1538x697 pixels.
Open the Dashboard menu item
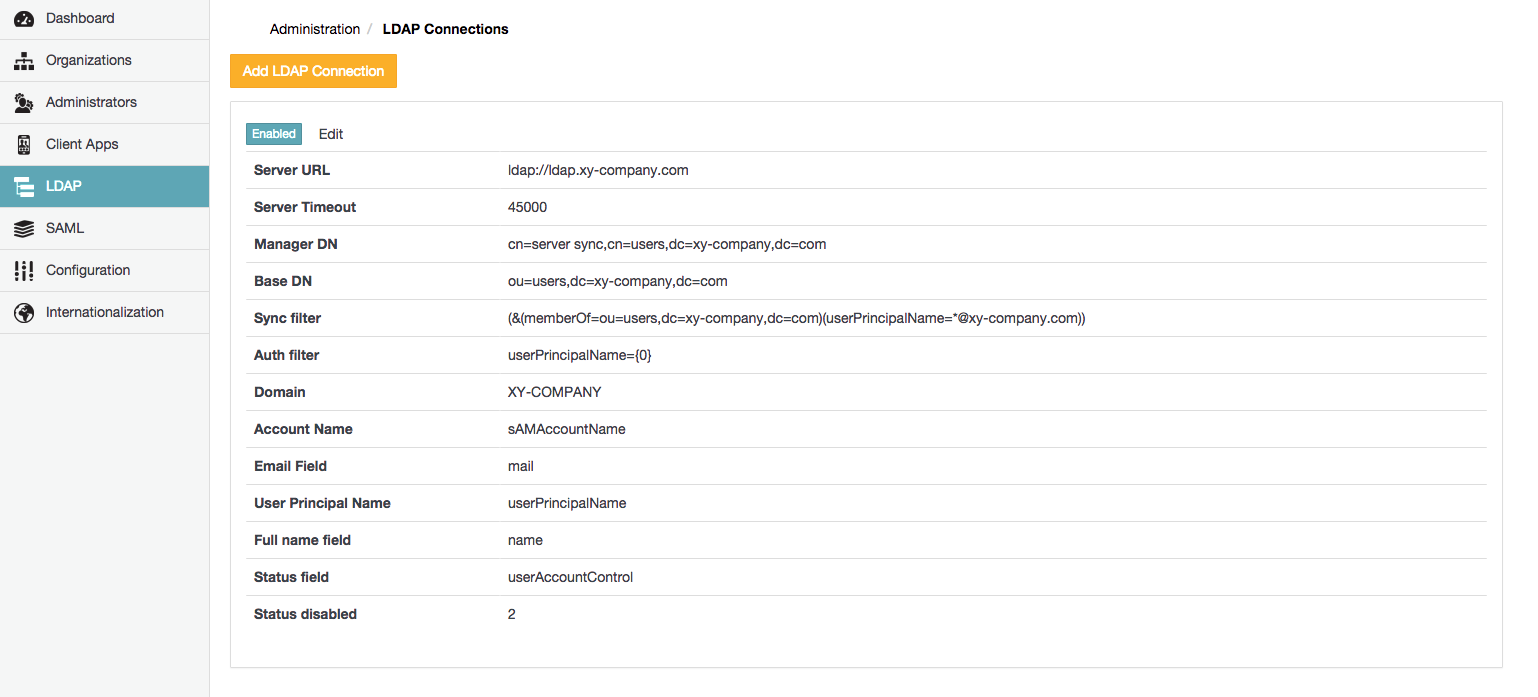point(80,18)
